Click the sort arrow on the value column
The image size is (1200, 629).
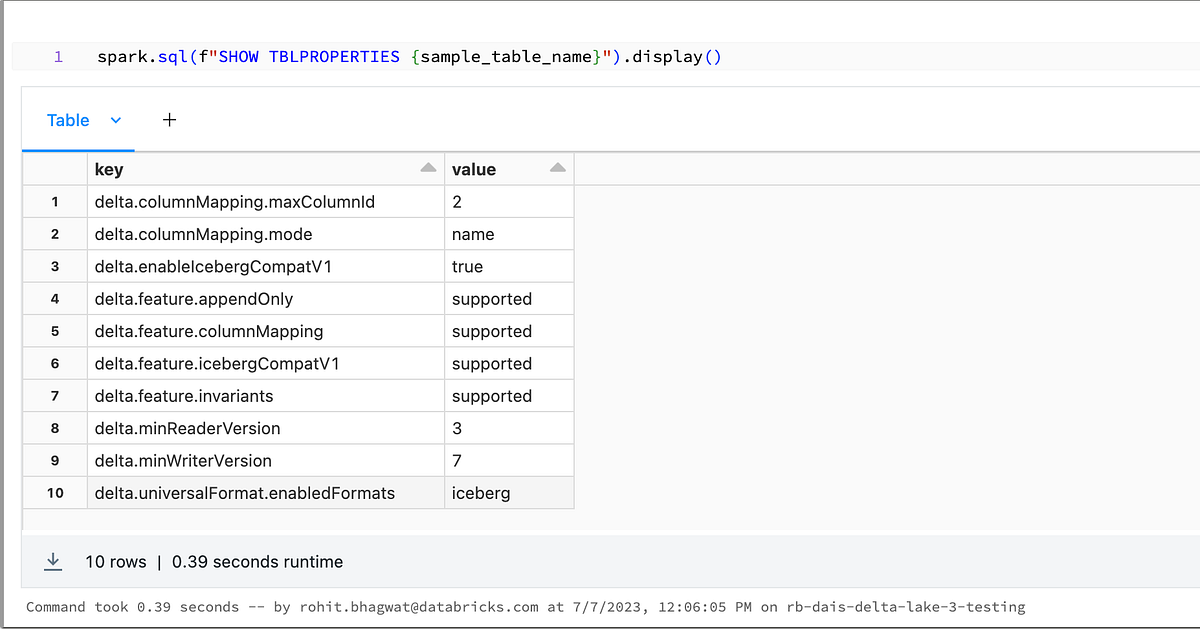(x=559, y=167)
